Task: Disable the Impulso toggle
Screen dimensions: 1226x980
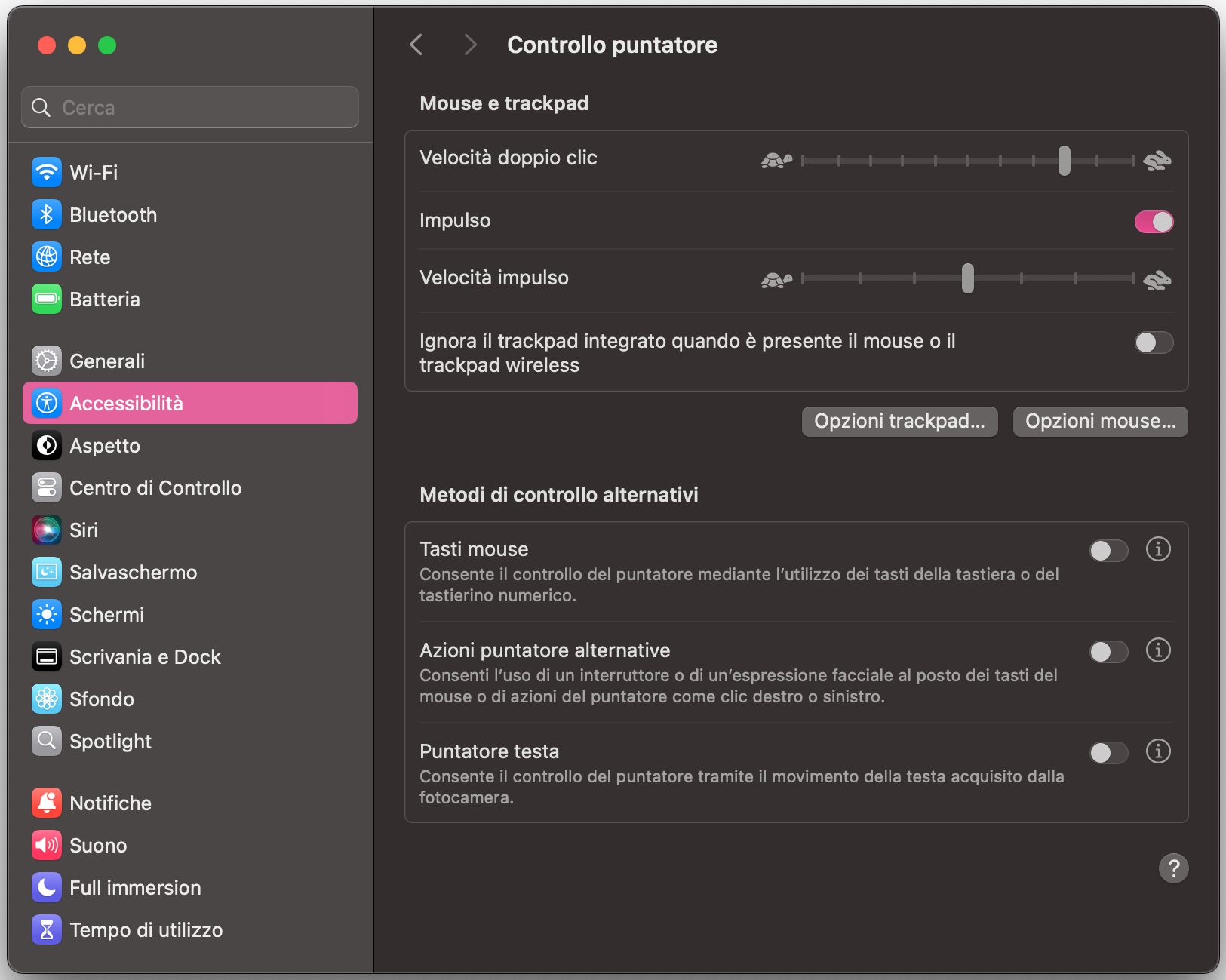Action: 1154,221
